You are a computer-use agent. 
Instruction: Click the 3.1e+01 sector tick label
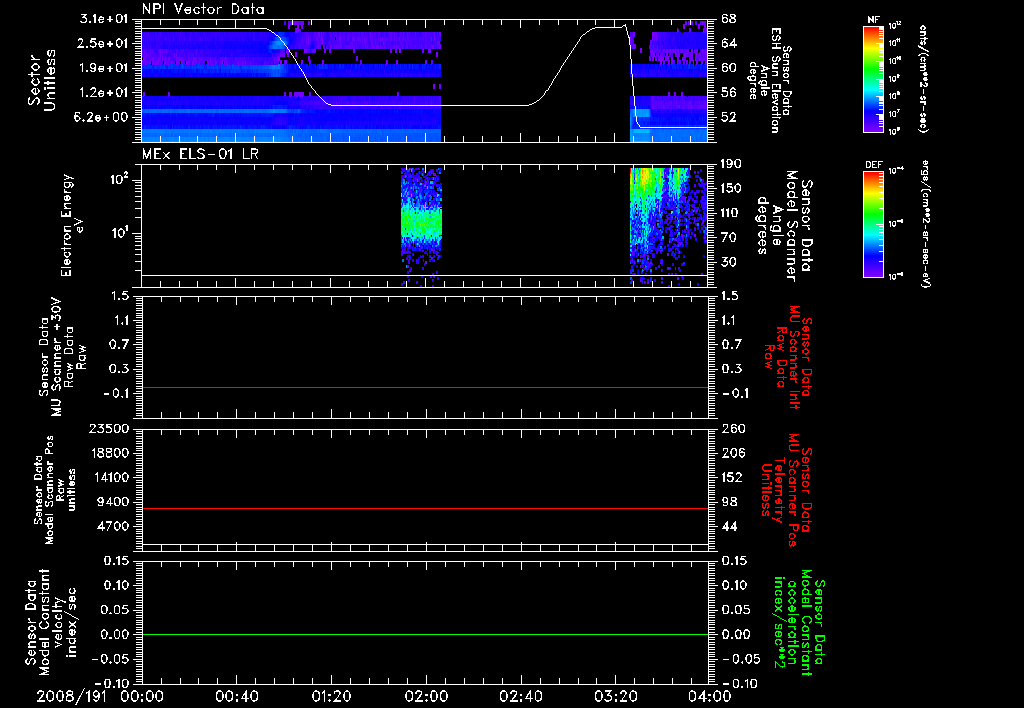click(103, 18)
